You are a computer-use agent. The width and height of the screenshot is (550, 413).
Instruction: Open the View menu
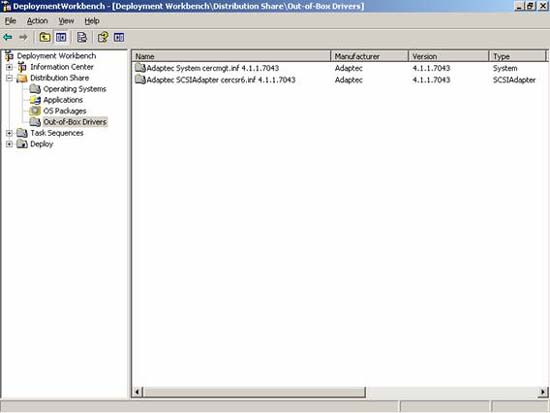[x=66, y=21]
